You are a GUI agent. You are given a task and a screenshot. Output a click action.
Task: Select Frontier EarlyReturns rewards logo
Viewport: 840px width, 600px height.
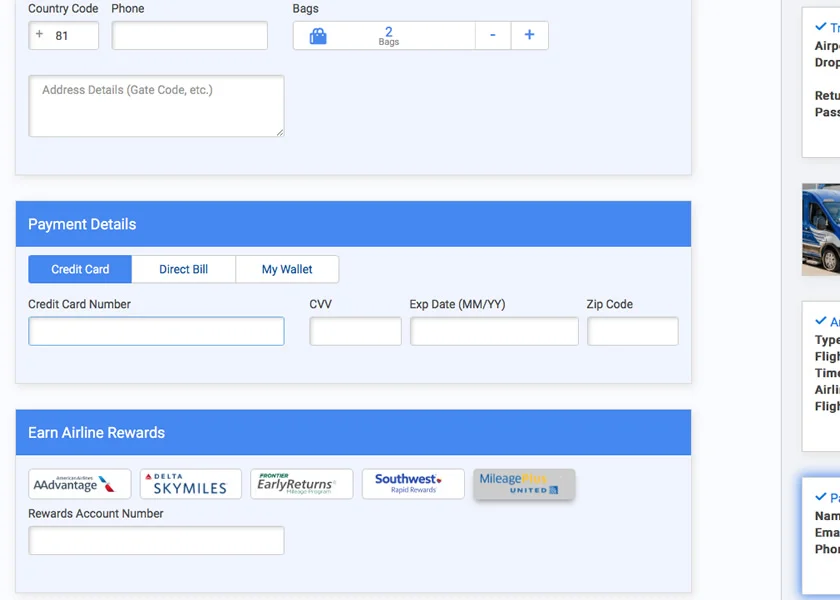(302, 484)
